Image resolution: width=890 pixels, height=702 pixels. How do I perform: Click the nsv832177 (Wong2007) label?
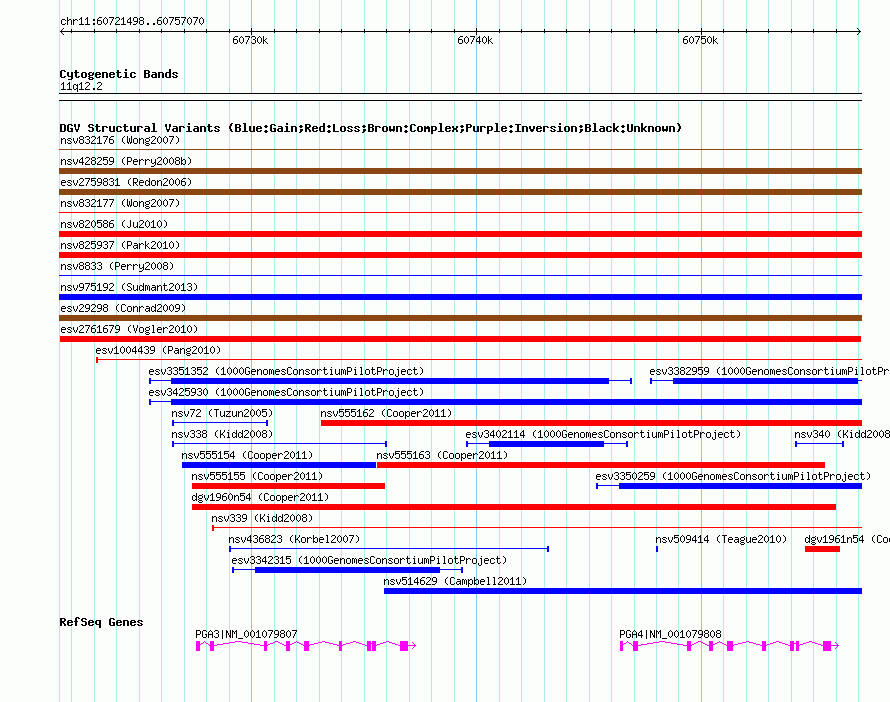click(120, 203)
